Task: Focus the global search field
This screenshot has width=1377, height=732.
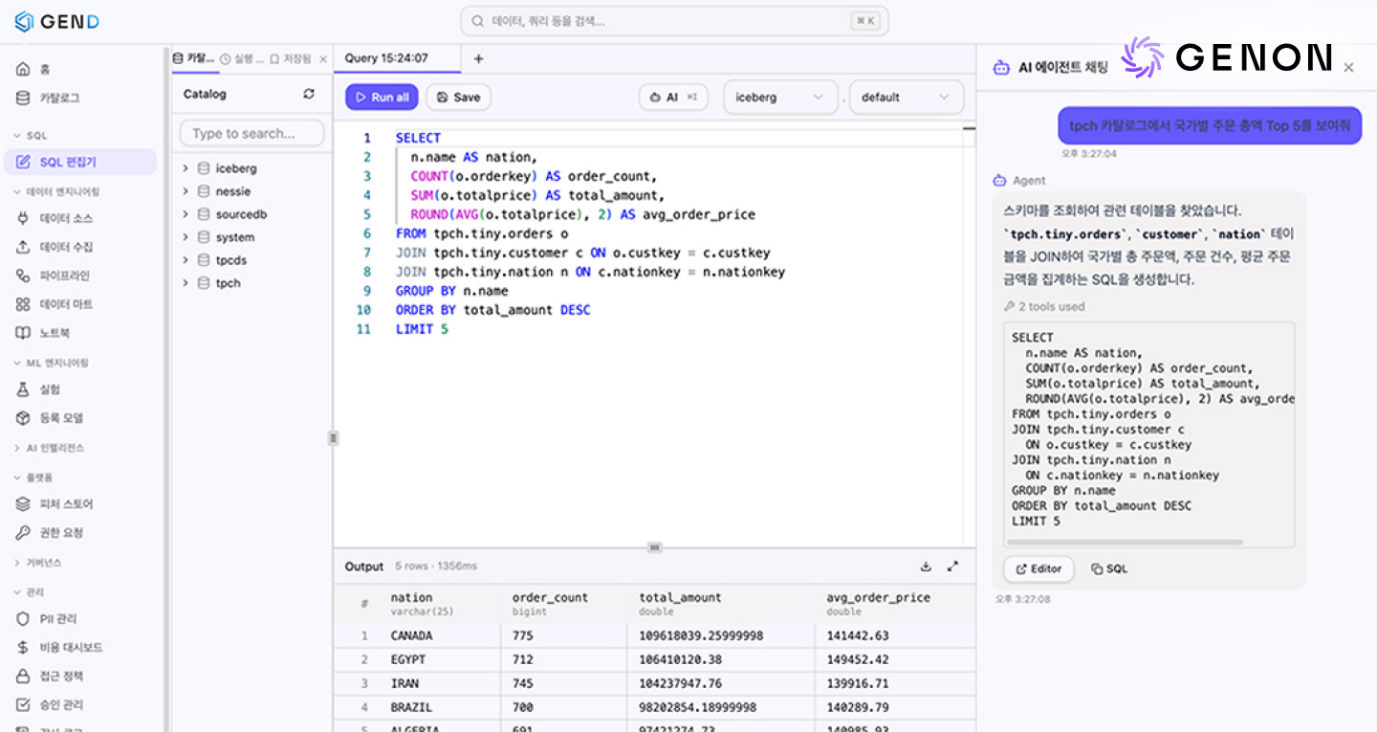Action: [674, 21]
